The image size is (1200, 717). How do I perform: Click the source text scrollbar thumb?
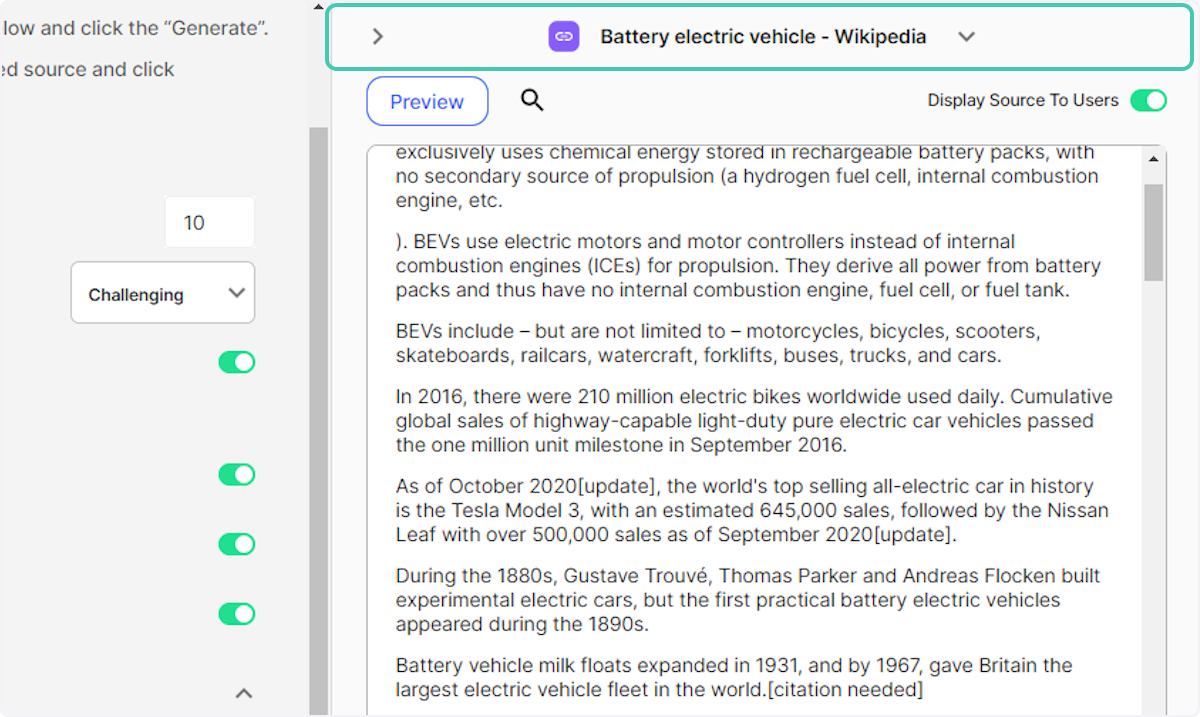pyautogui.click(x=1153, y=232)
